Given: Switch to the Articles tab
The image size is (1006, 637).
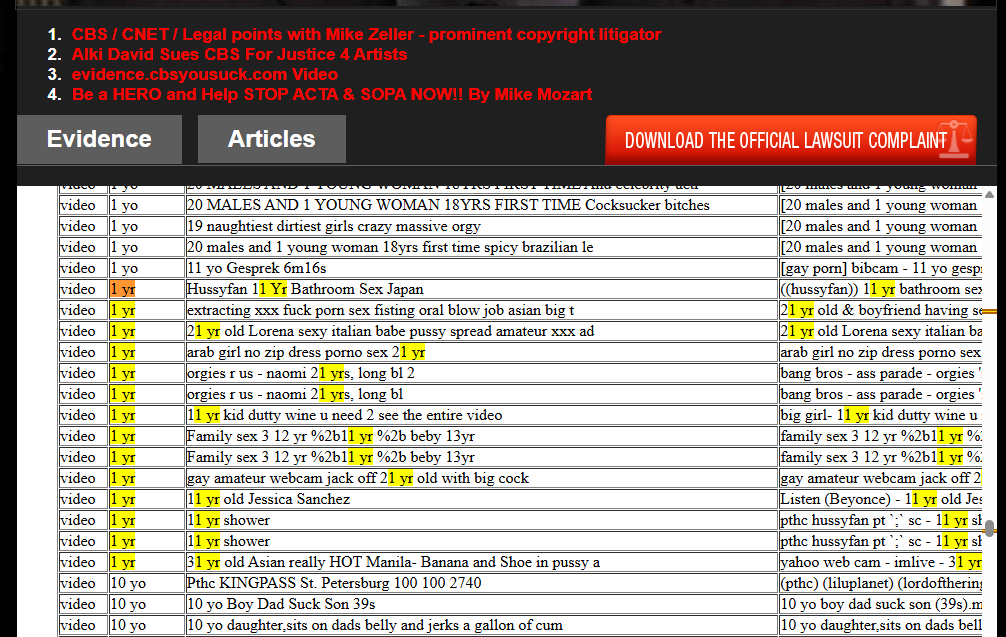Looking at the screenshot, I should [271, 139].
